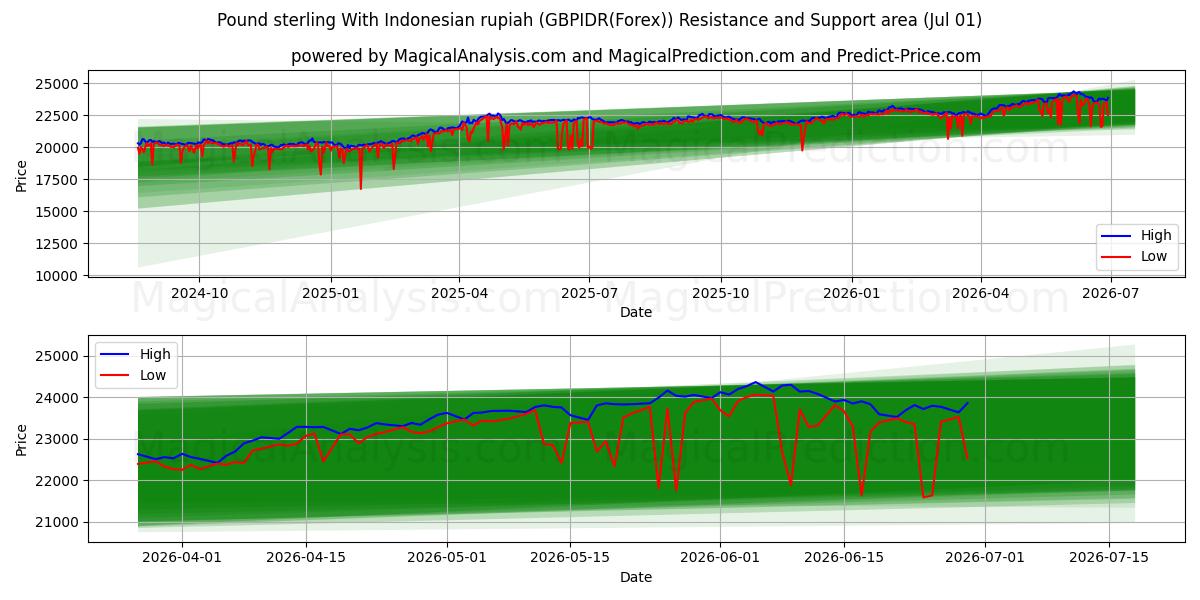1200x600 pixels.
Task: Click the 12500 price tick
Action: click(59, 244)
